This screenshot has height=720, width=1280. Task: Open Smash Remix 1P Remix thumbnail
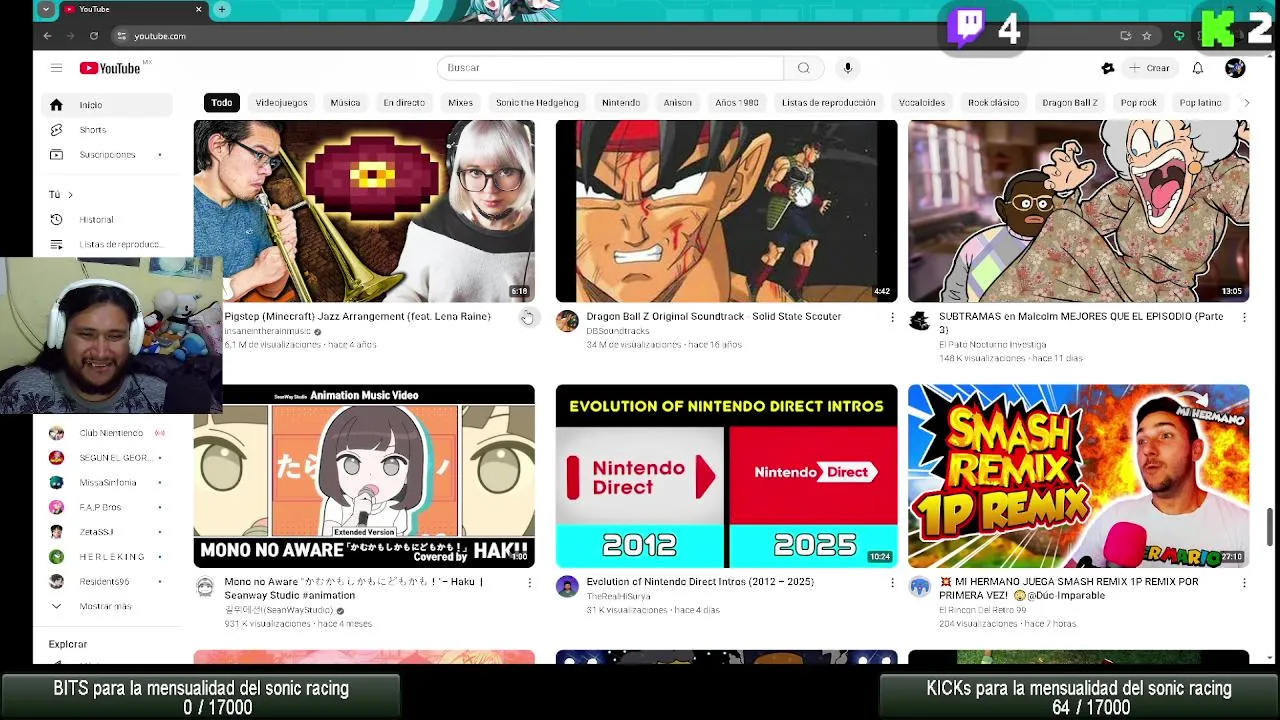tap(1078, 476)
